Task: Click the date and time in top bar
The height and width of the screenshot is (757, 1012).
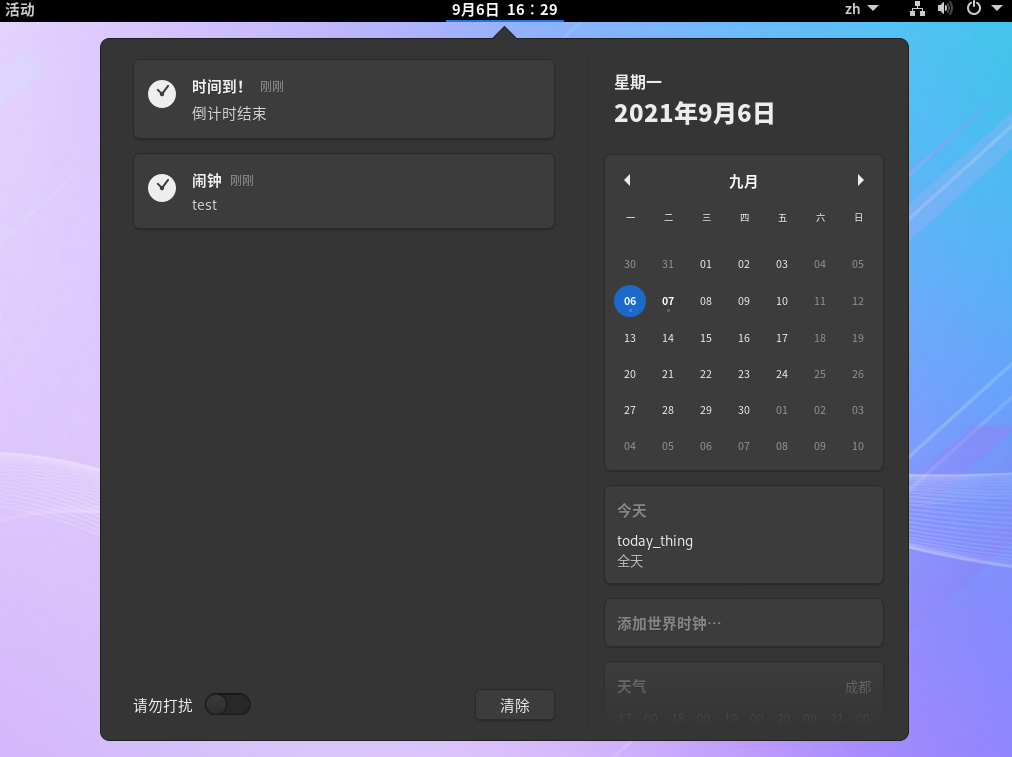Action: 504,10
